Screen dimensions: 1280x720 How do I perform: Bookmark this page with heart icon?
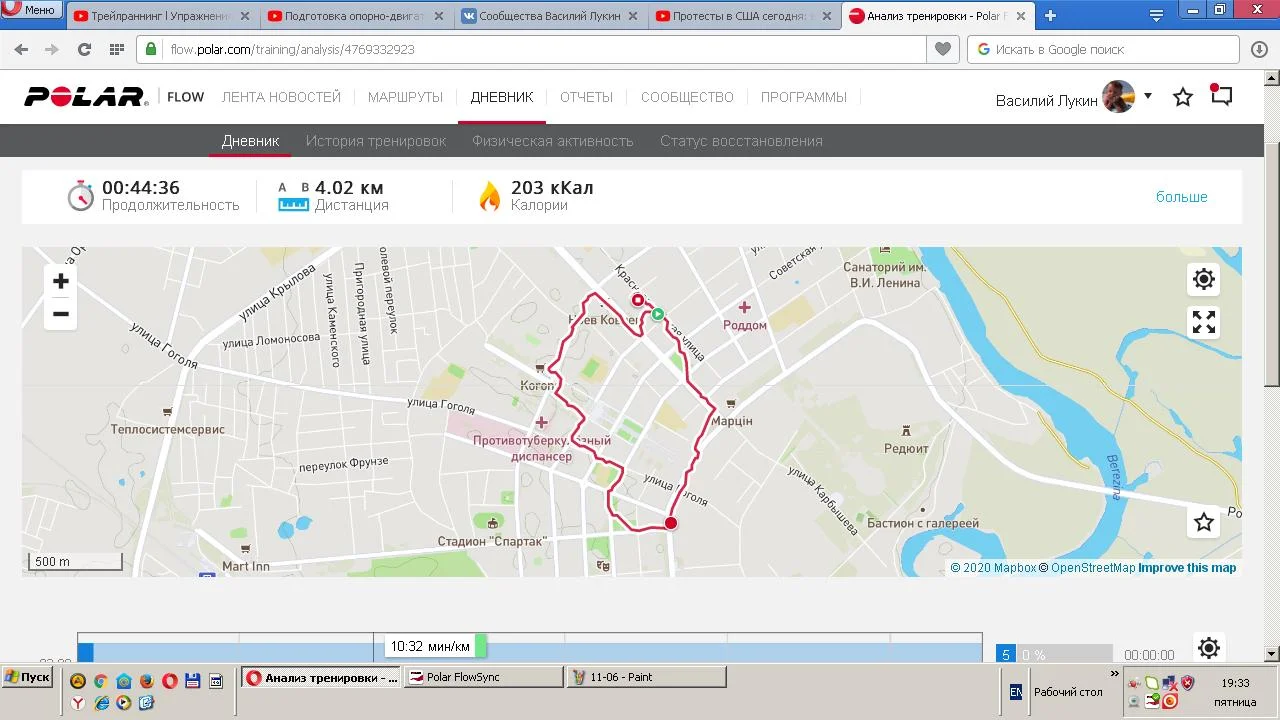click(942, 49)
